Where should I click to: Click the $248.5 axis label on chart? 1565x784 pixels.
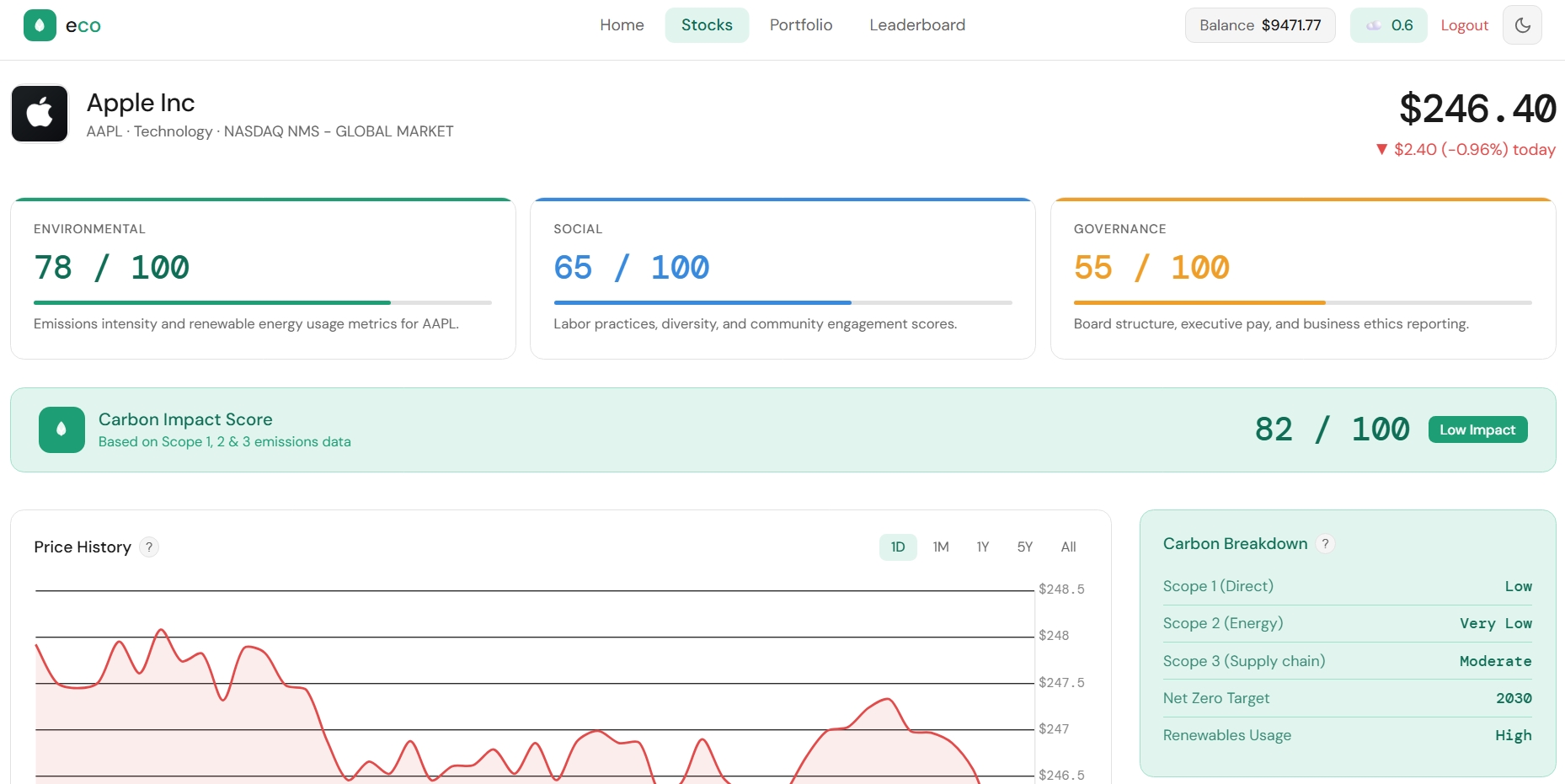[x=1061, y=589]
